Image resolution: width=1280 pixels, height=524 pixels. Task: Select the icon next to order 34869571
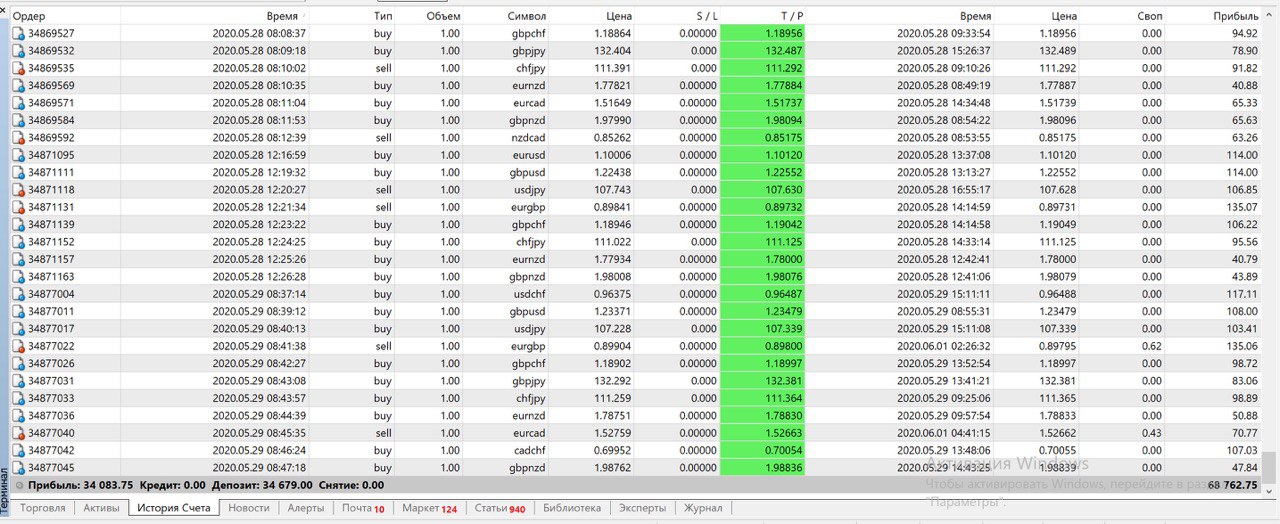[18, 102]
